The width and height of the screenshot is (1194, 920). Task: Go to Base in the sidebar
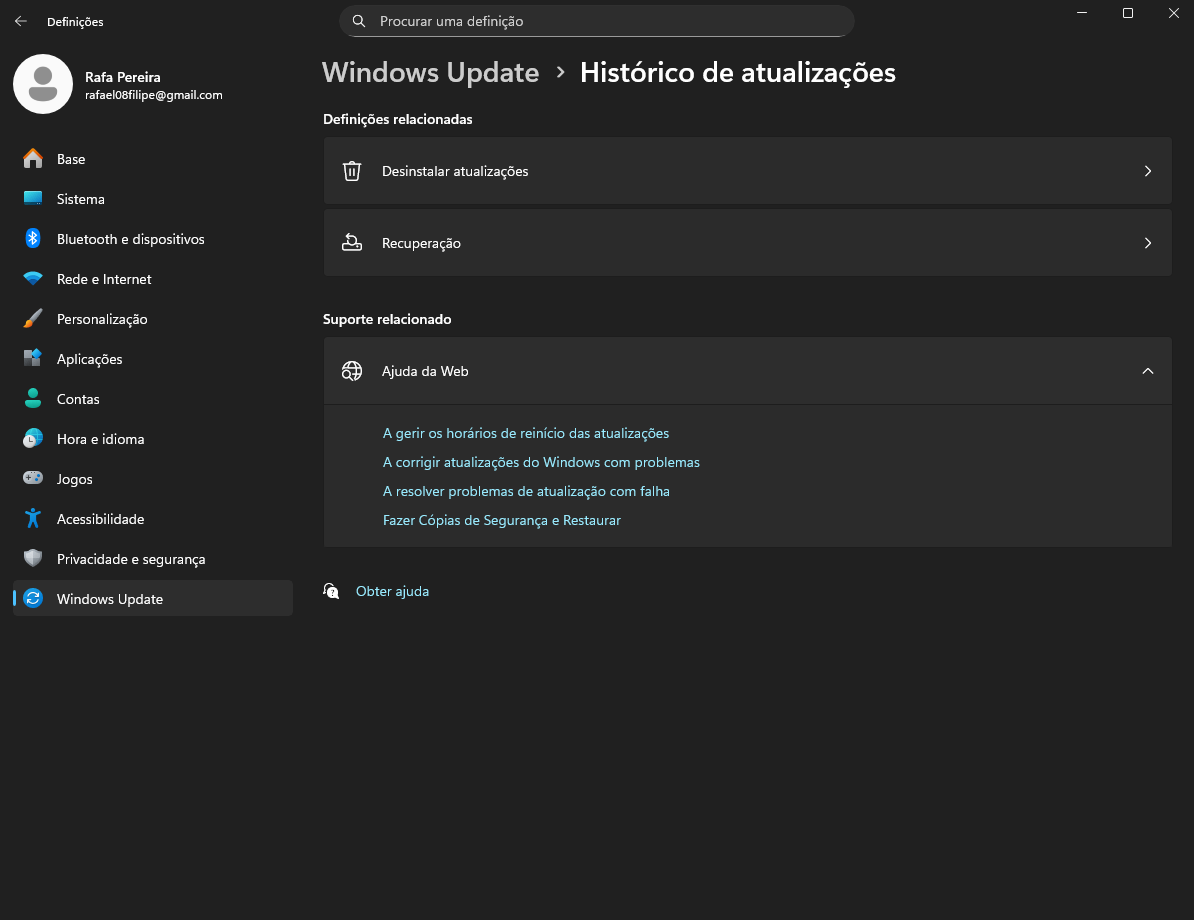pyautogui.click(x=153, y=158)
